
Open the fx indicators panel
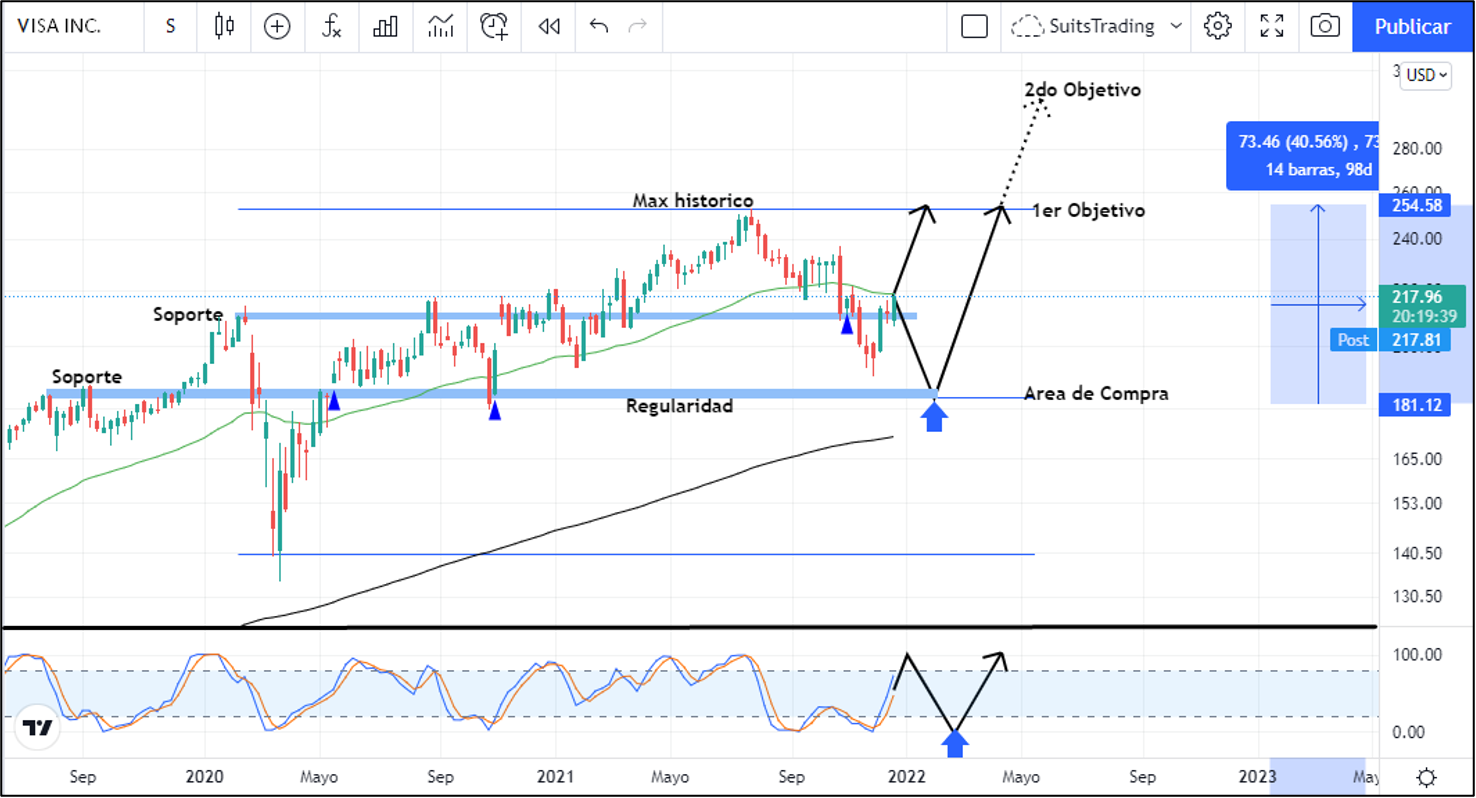coord(331,27)
